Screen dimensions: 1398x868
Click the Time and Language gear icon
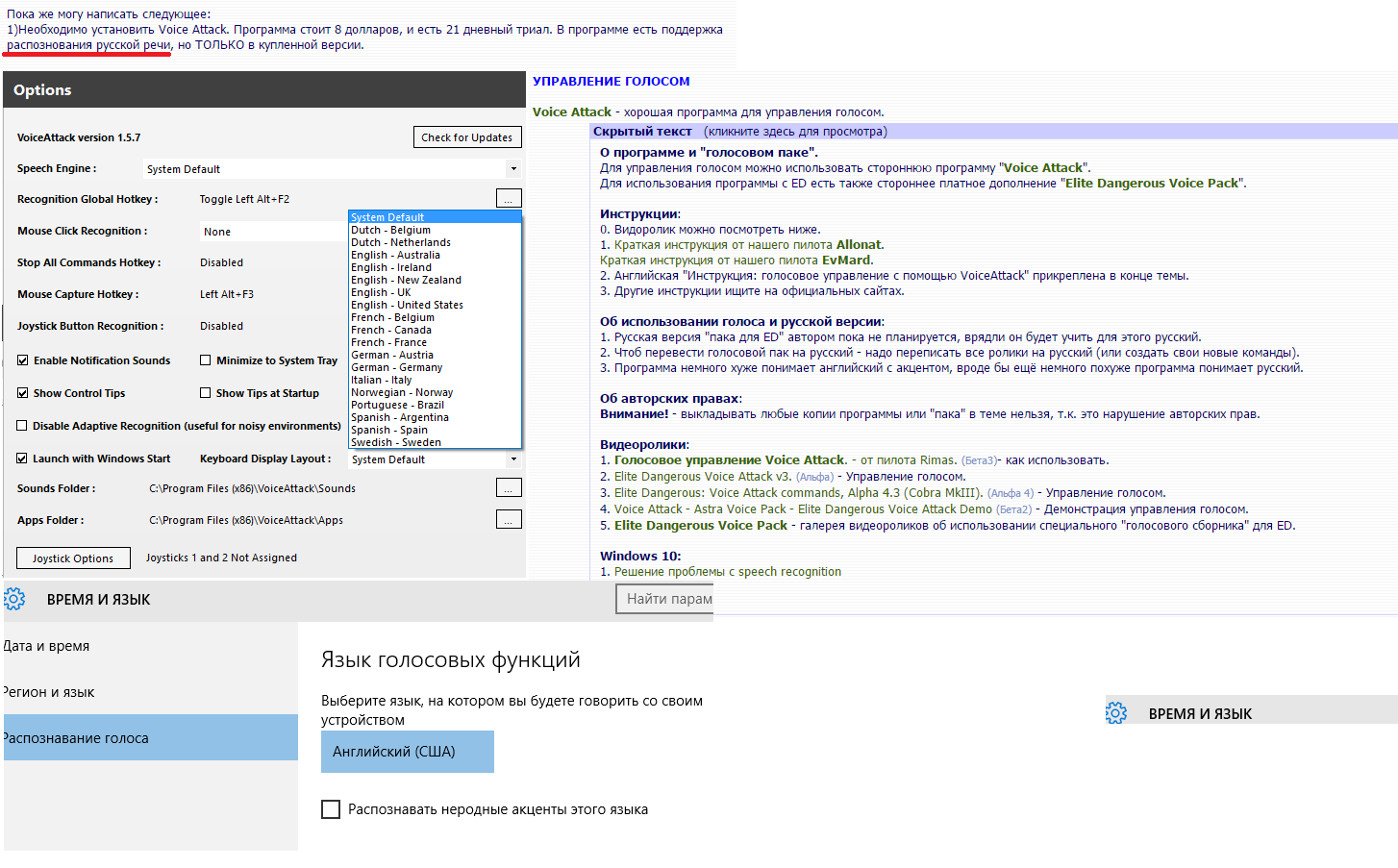pos(14,599)
